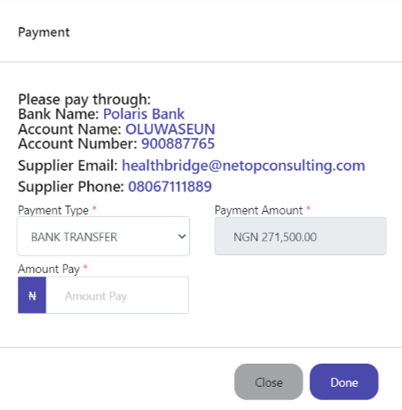Click the 'Supplier Phone:' label

(71, 187)
